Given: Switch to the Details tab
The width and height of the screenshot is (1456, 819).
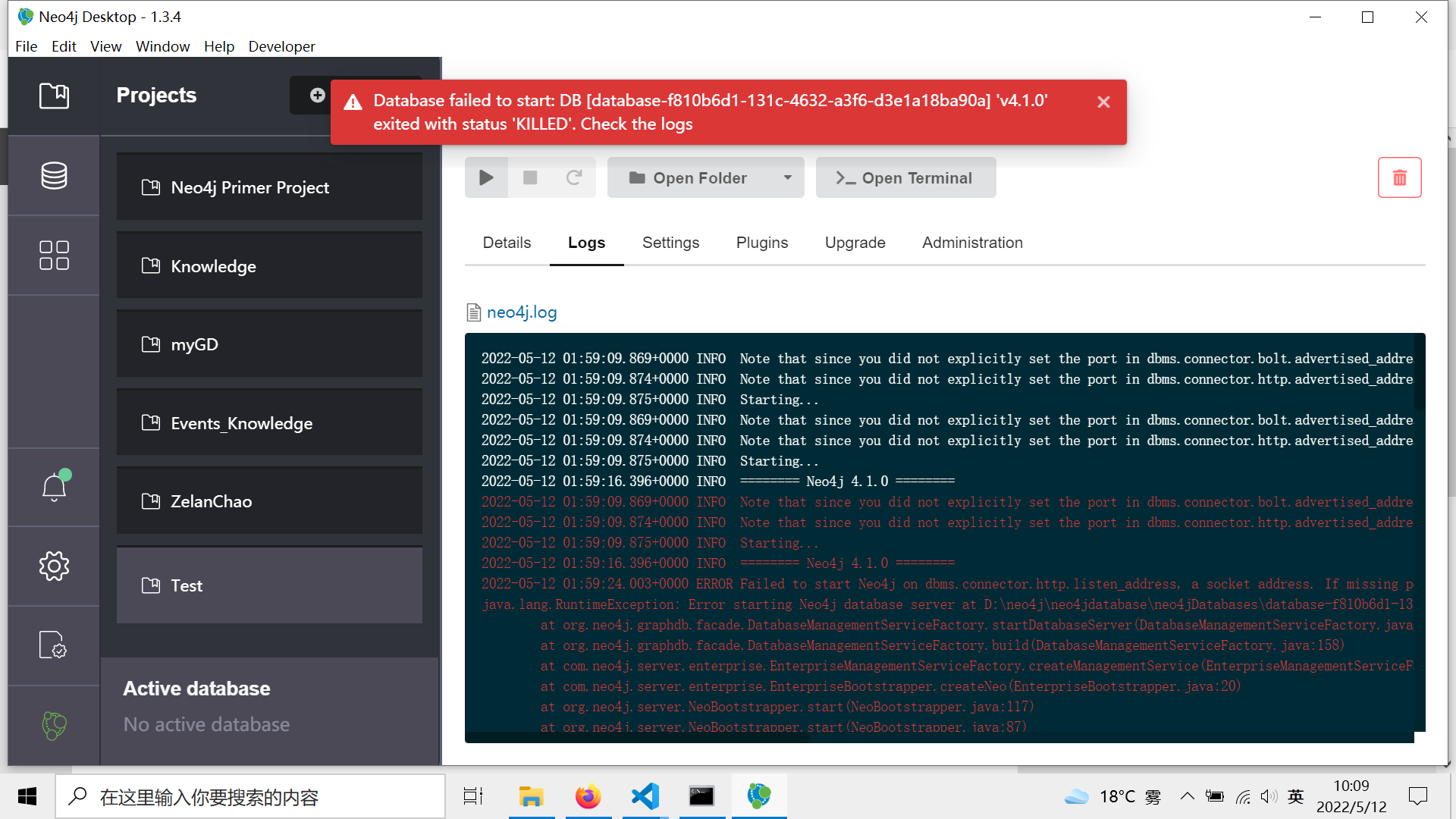Looking at the screenshot, I should pos(507,243).
